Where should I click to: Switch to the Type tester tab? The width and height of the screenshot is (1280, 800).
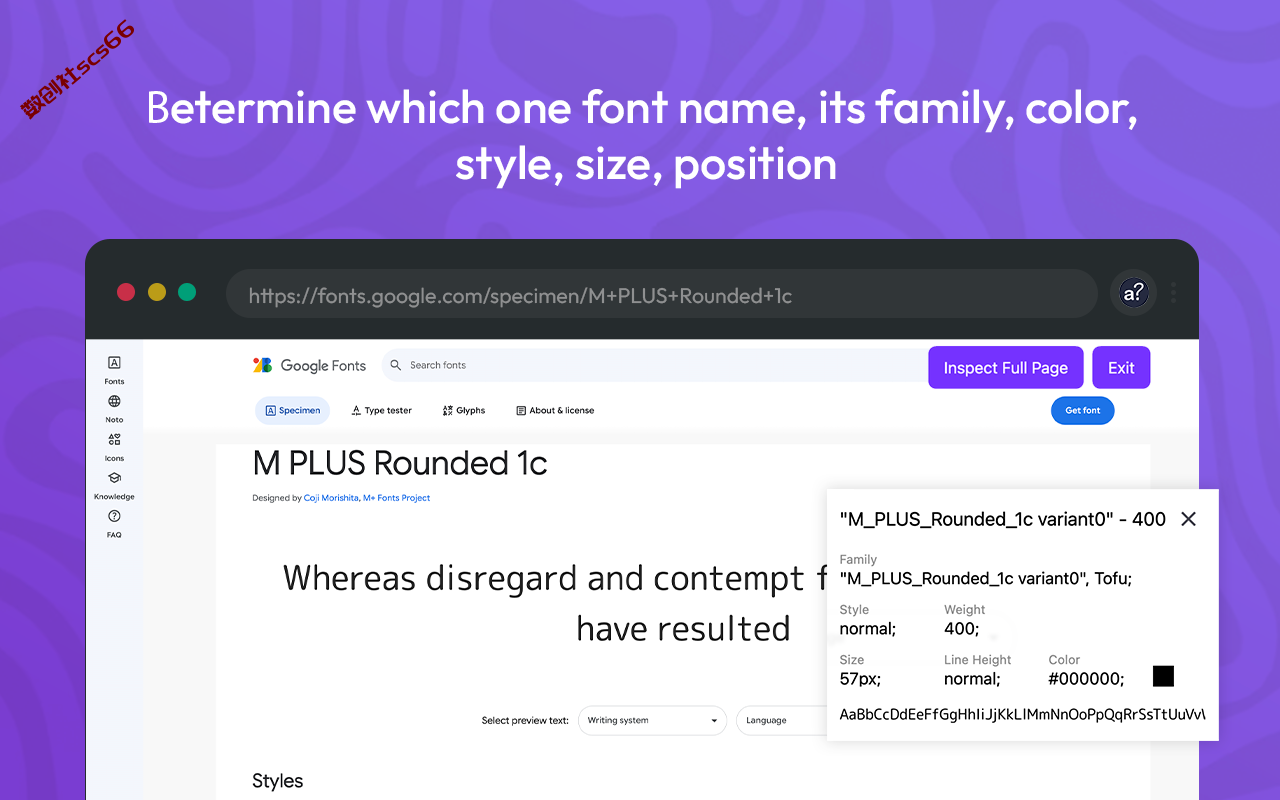382,410
